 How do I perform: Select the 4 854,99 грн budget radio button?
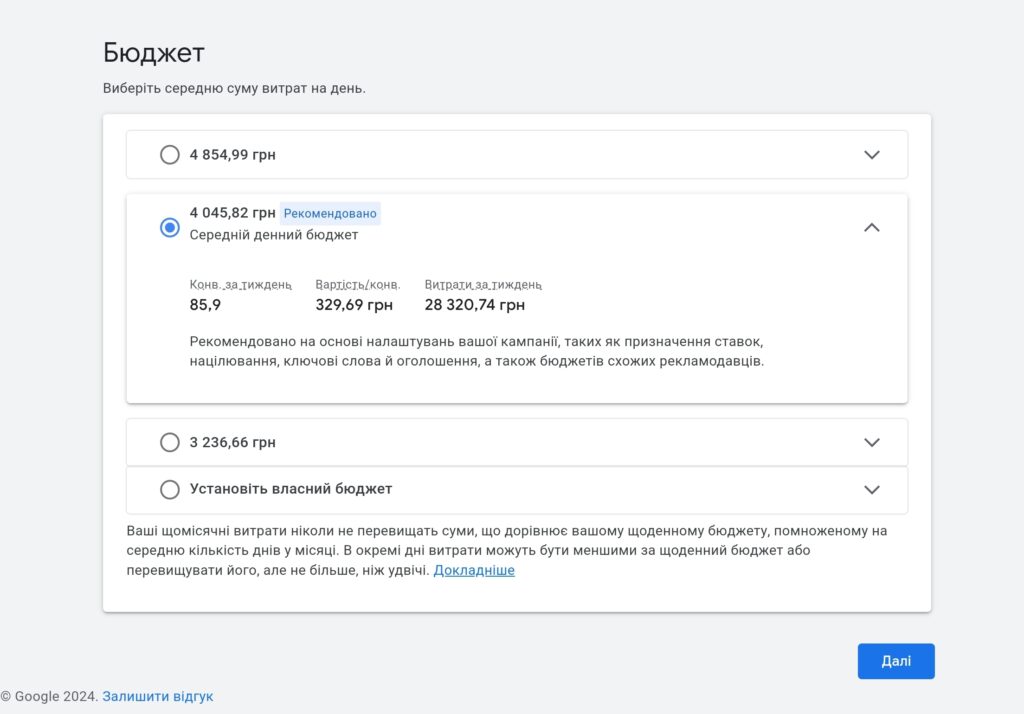click(170, 155)
